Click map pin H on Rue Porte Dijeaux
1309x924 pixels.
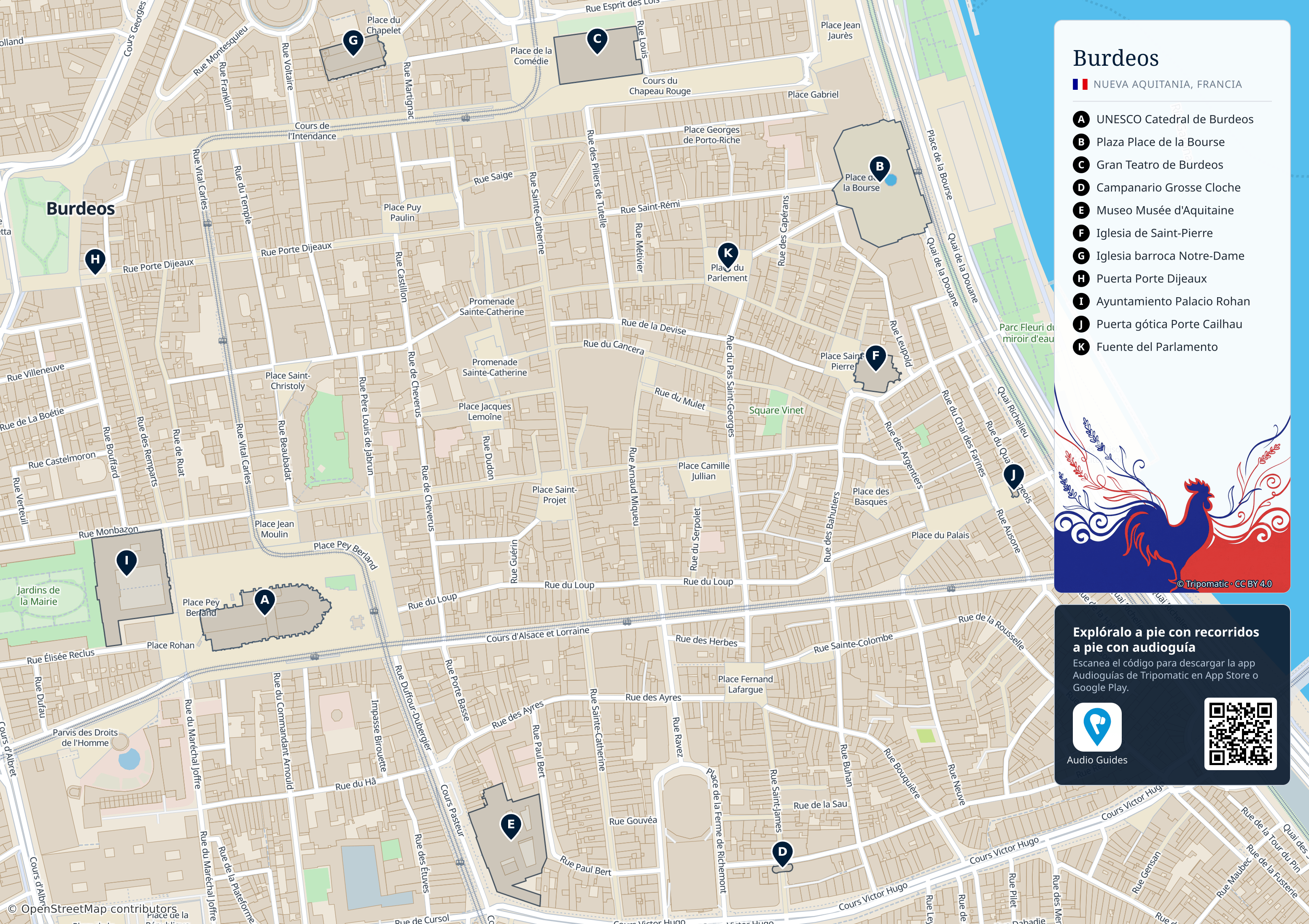(x=95, y=261)
